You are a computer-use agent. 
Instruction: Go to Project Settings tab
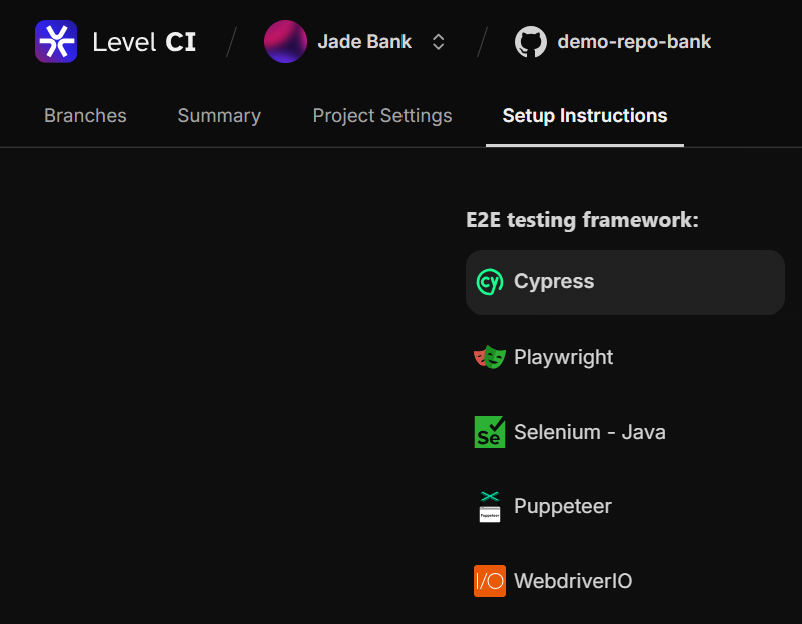point(382,116)
